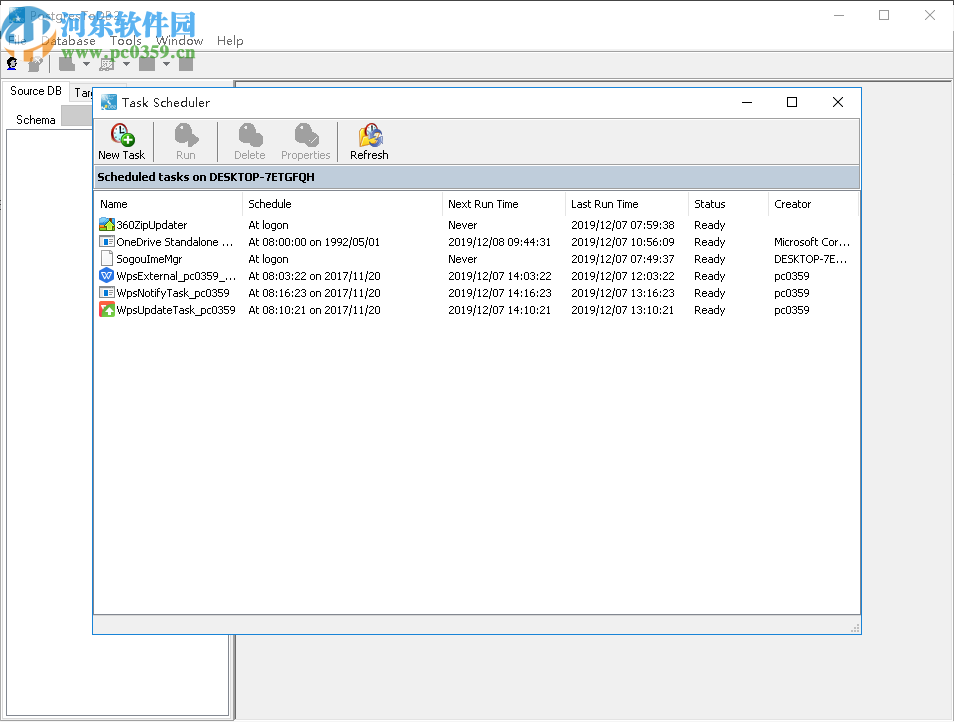Click the WpsUpdateTask green icon
The image size is (954, 722).
pos(106,310)
